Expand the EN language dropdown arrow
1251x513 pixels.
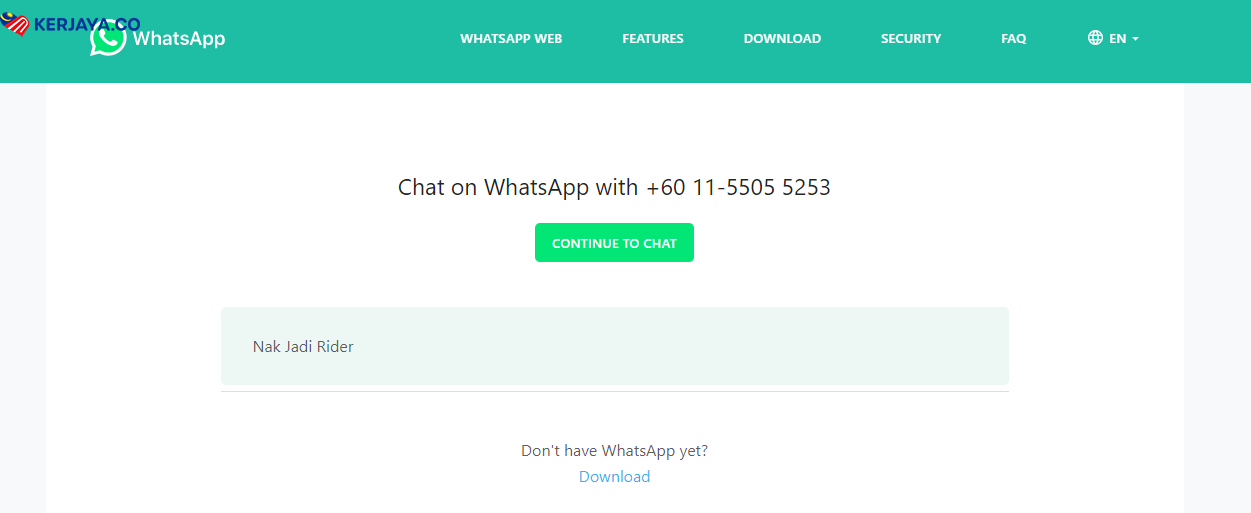click(1135, 39)
